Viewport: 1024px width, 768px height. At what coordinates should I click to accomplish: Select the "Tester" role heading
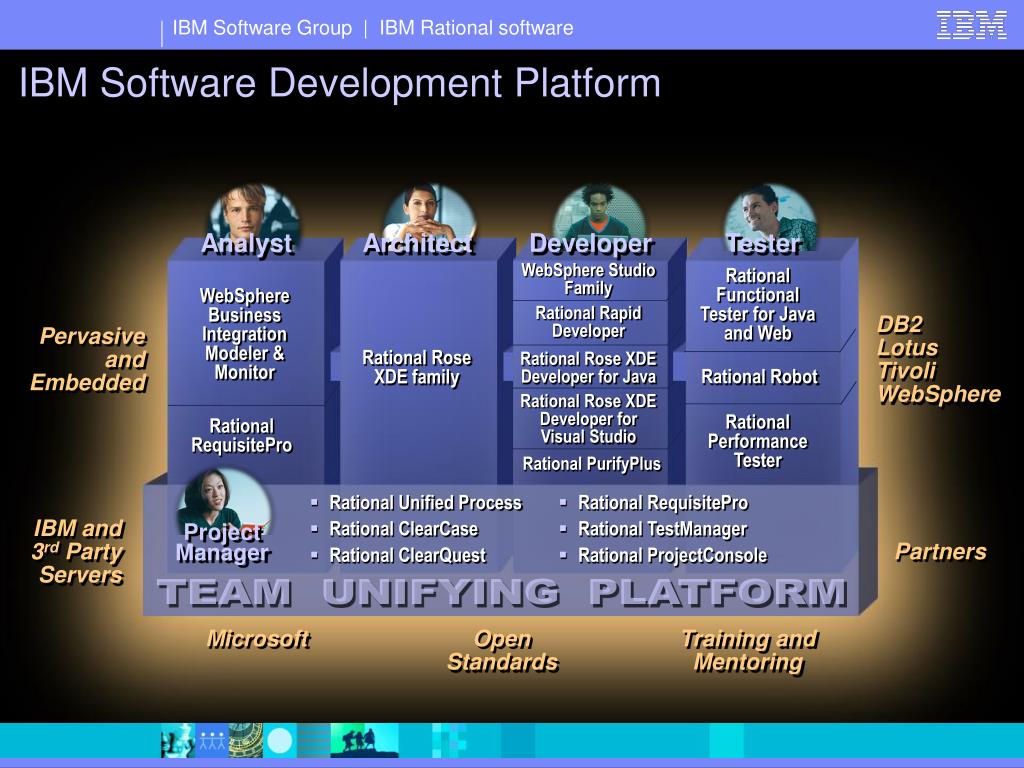[764, 244]
